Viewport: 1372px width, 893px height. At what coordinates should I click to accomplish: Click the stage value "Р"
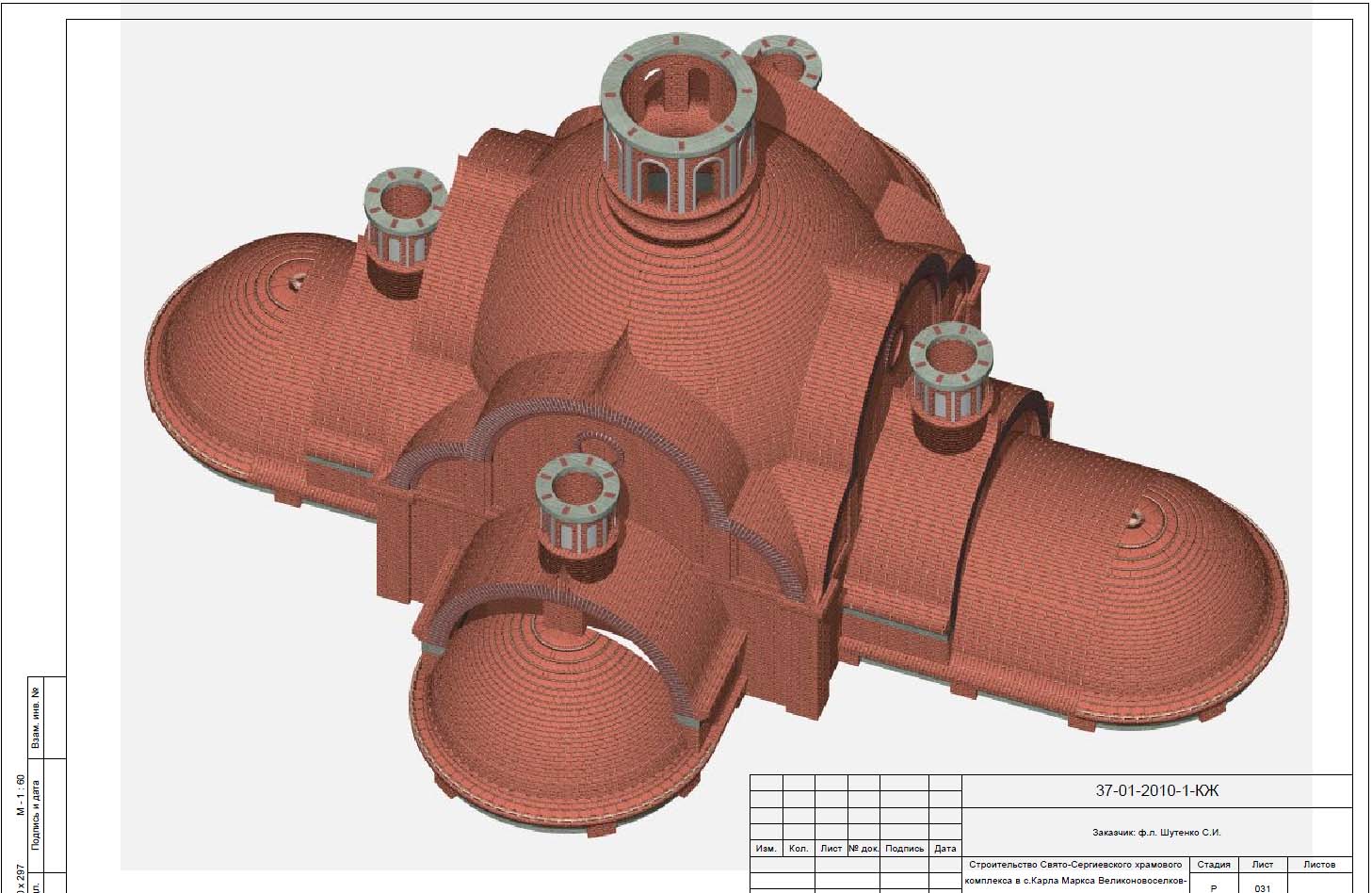[1214, 888]
